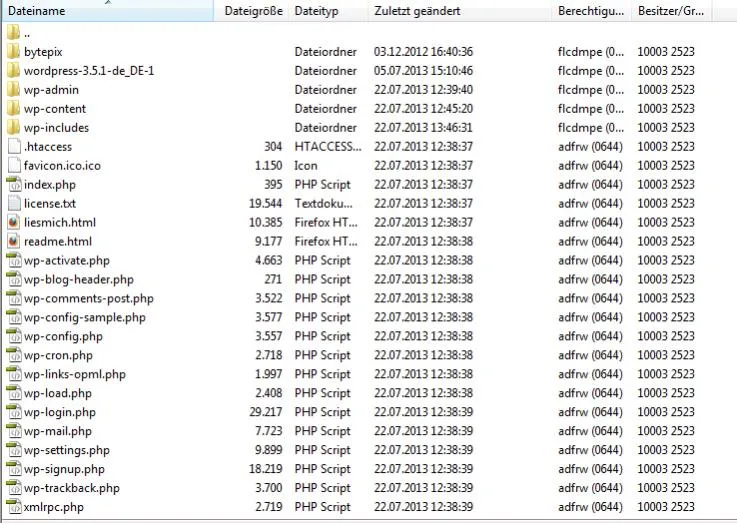Click the wp-config.php script icon
737x523 pixels.
click(x=14, y=336)
